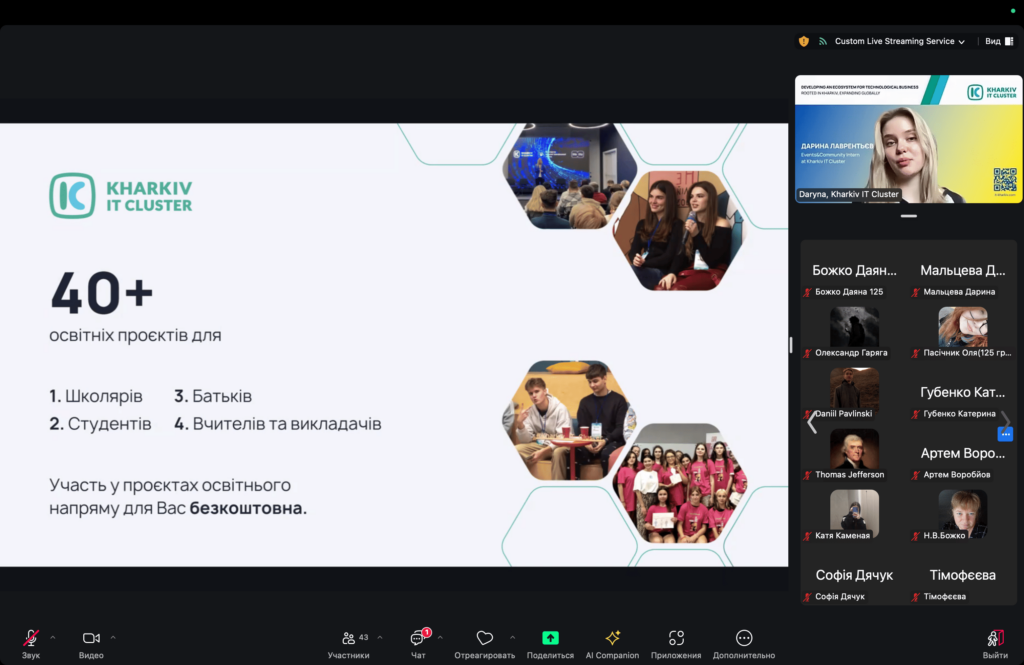Select the Божко Даяна 125 participant tile
1024x665 pixels.
tap(854, 274)
